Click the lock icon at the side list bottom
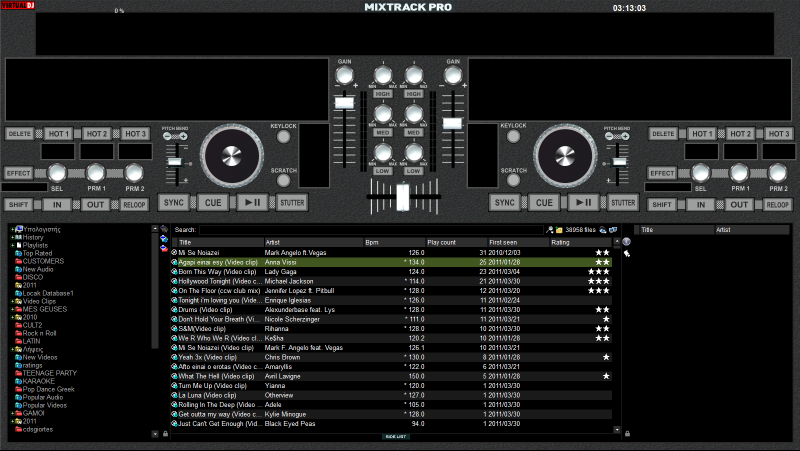 [x=628, y=434]
